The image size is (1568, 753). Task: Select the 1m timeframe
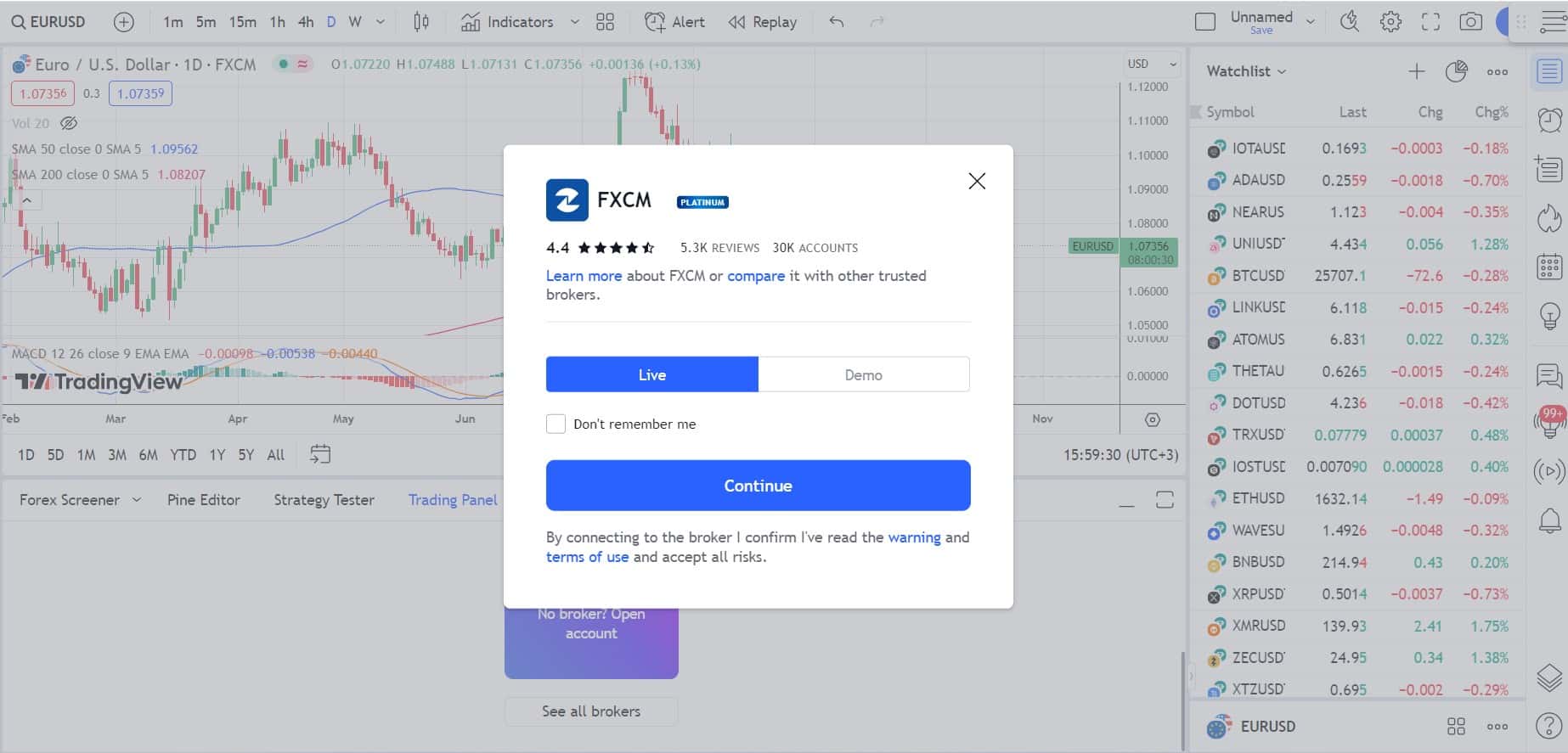point(173,22)
